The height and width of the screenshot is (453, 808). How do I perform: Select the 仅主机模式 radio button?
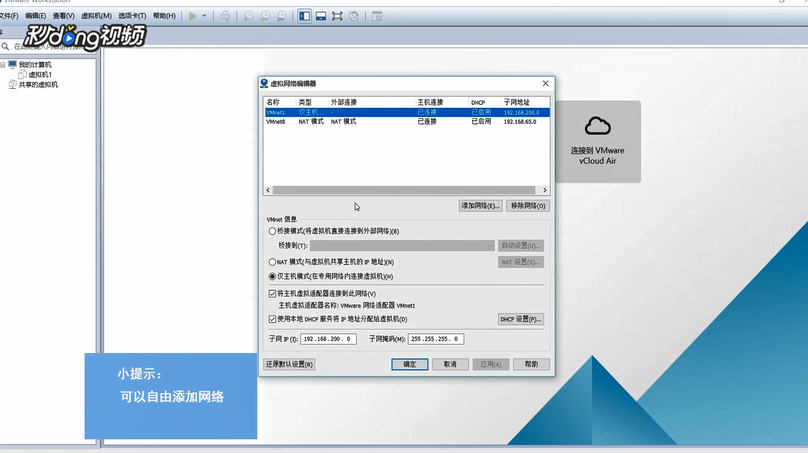pyautogui.click(x=272, y=277)
